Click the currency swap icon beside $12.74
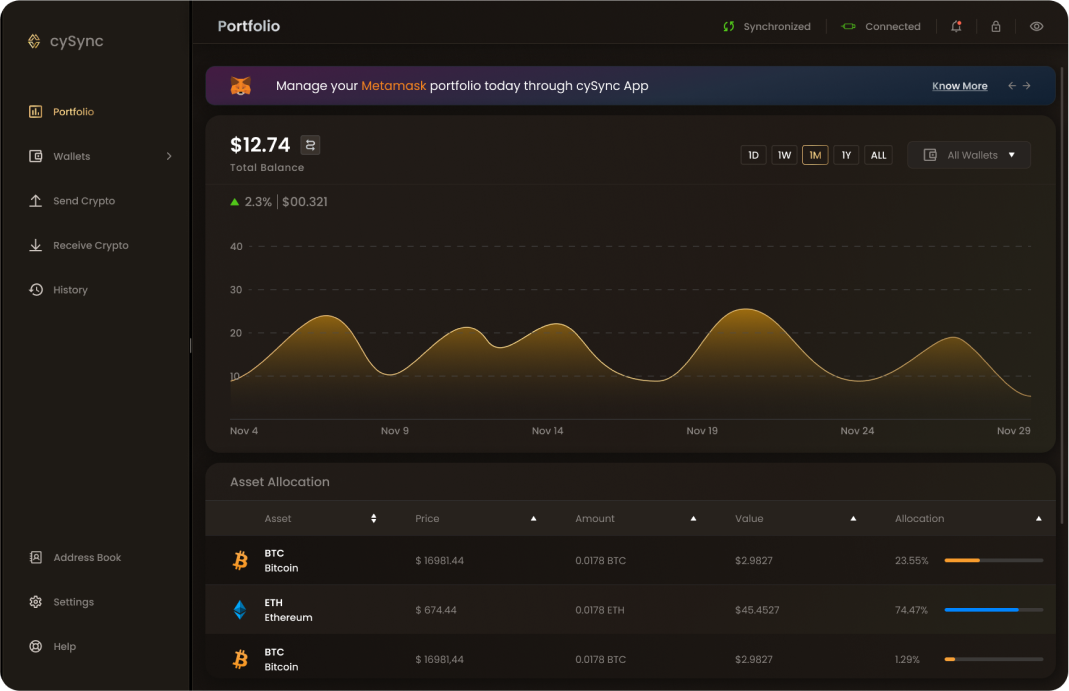Image resolution: width=1069 pixels, height=691 pixels. point(310,145)
